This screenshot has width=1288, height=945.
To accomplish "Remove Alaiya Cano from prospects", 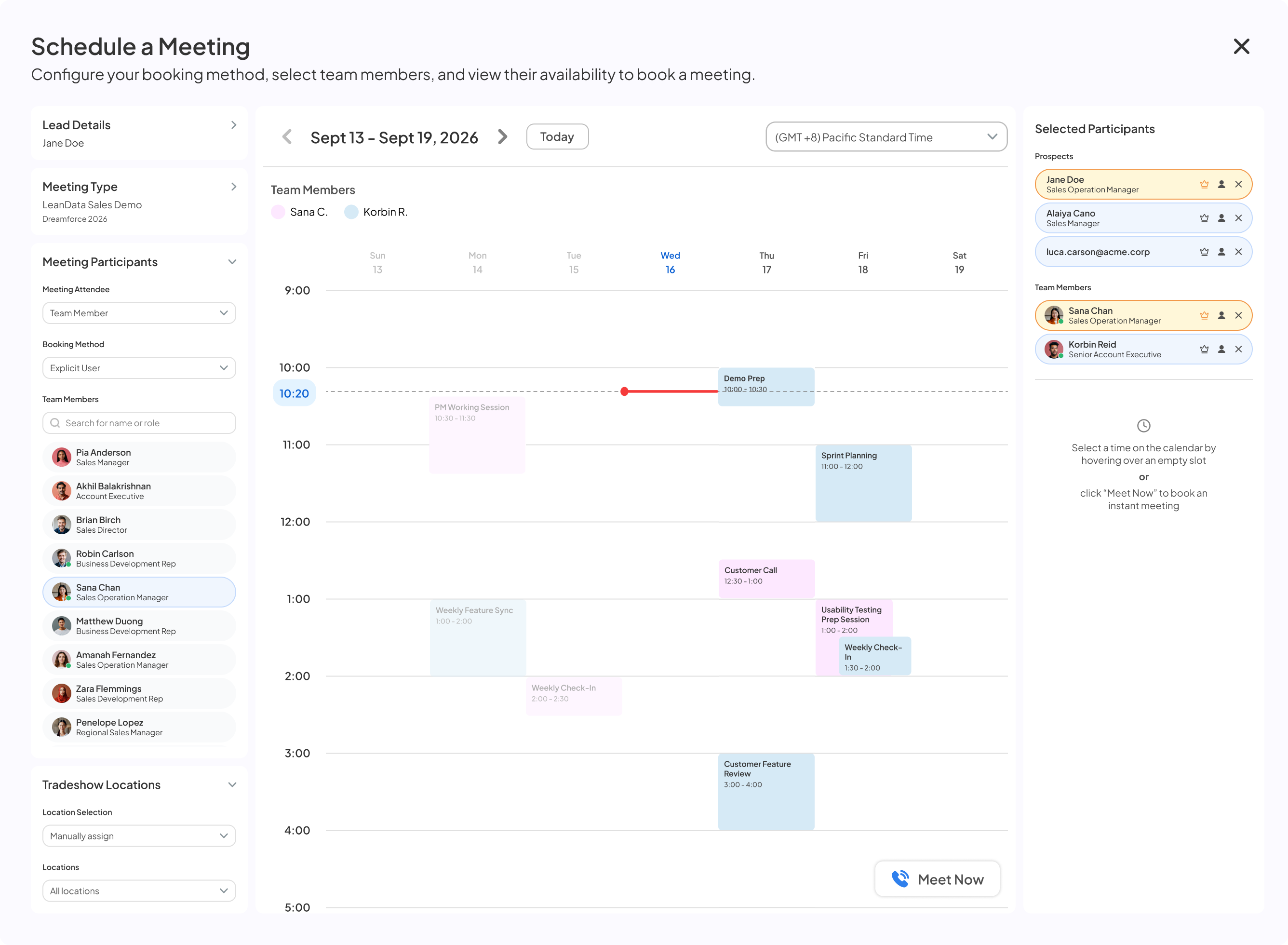I will click(x=1239, y=218).
